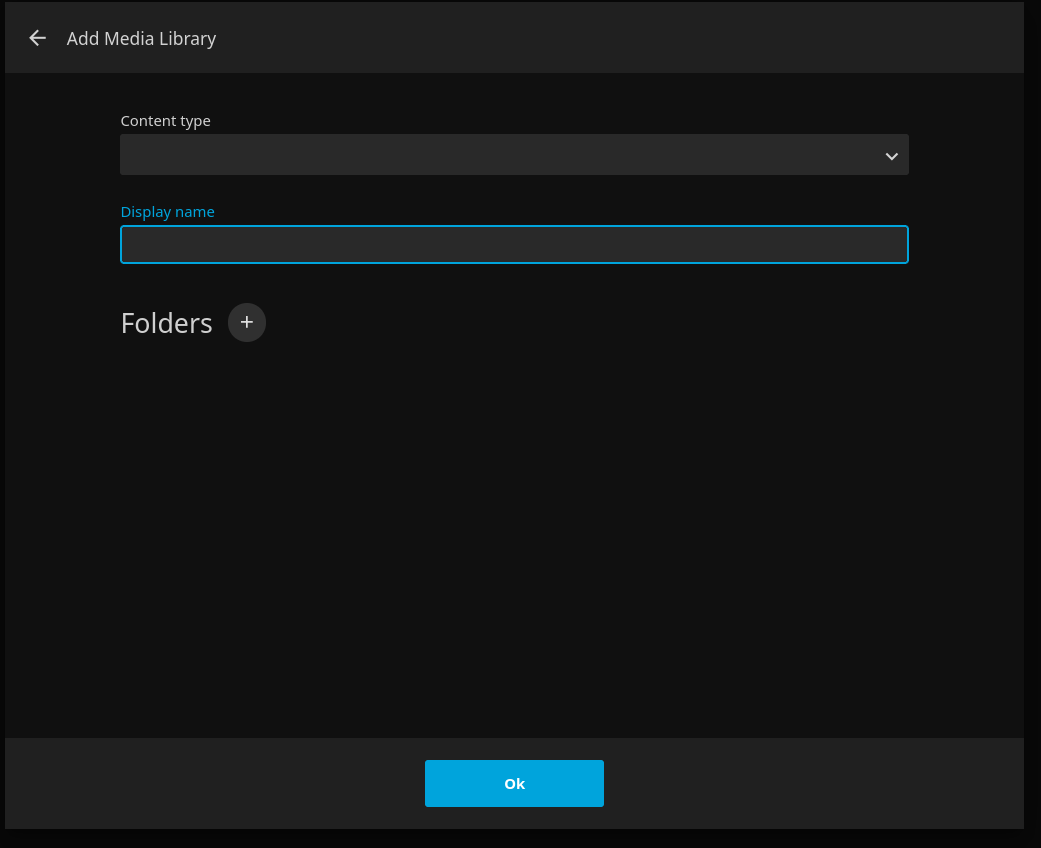Image resolution: width=1041 pixels, height=848 pixels.
Task: Confirm with the Ok button
Action: [514, 784]
